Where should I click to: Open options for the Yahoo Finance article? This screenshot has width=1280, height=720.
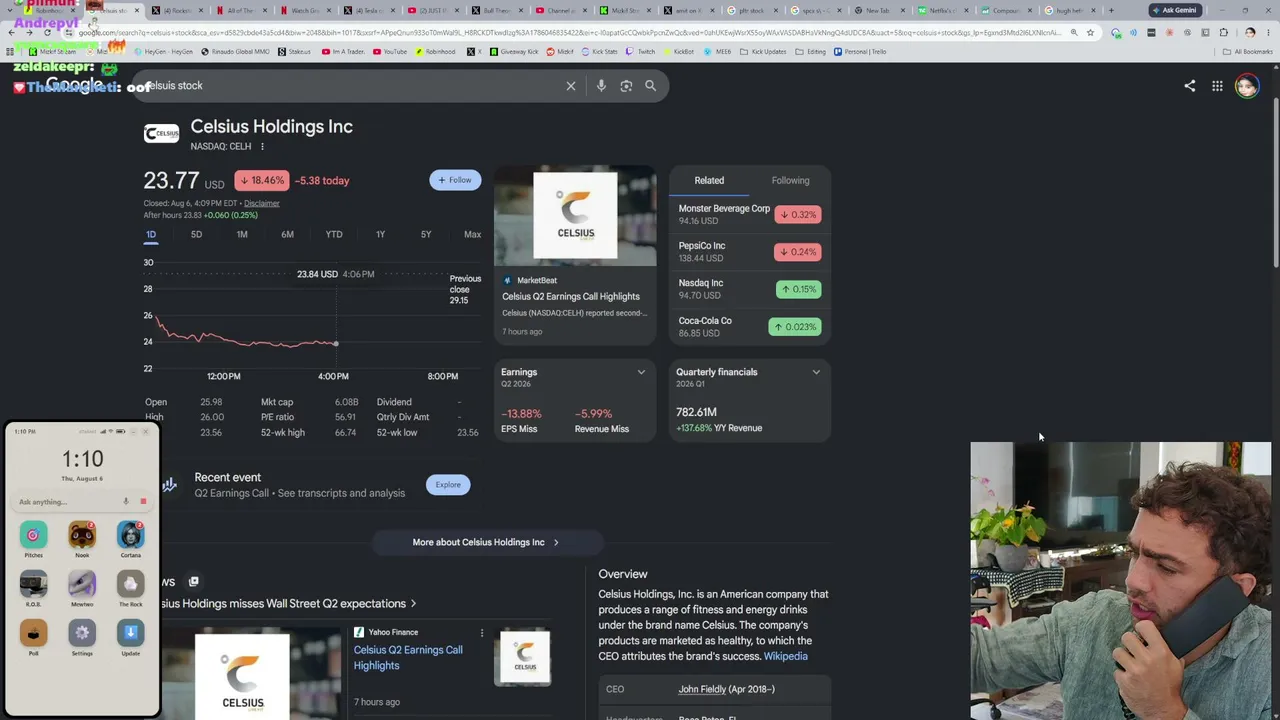(481, 633)
